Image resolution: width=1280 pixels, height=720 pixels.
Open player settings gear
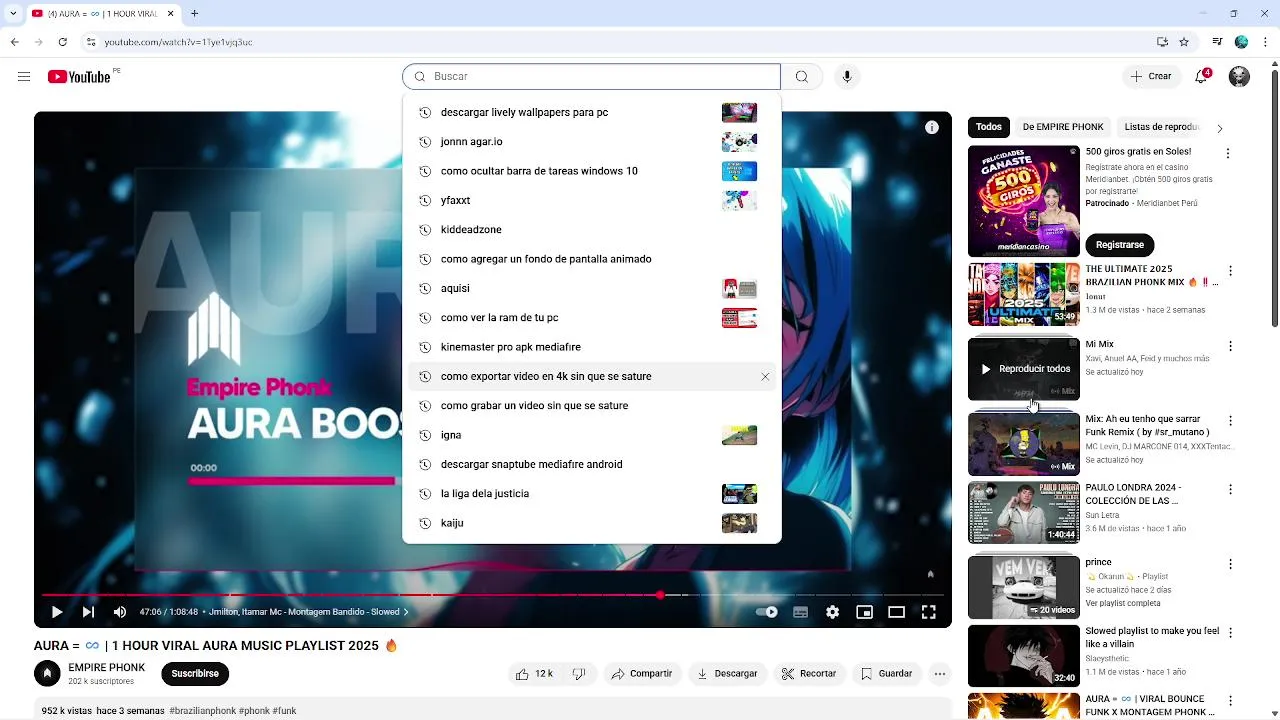(832, 612)
